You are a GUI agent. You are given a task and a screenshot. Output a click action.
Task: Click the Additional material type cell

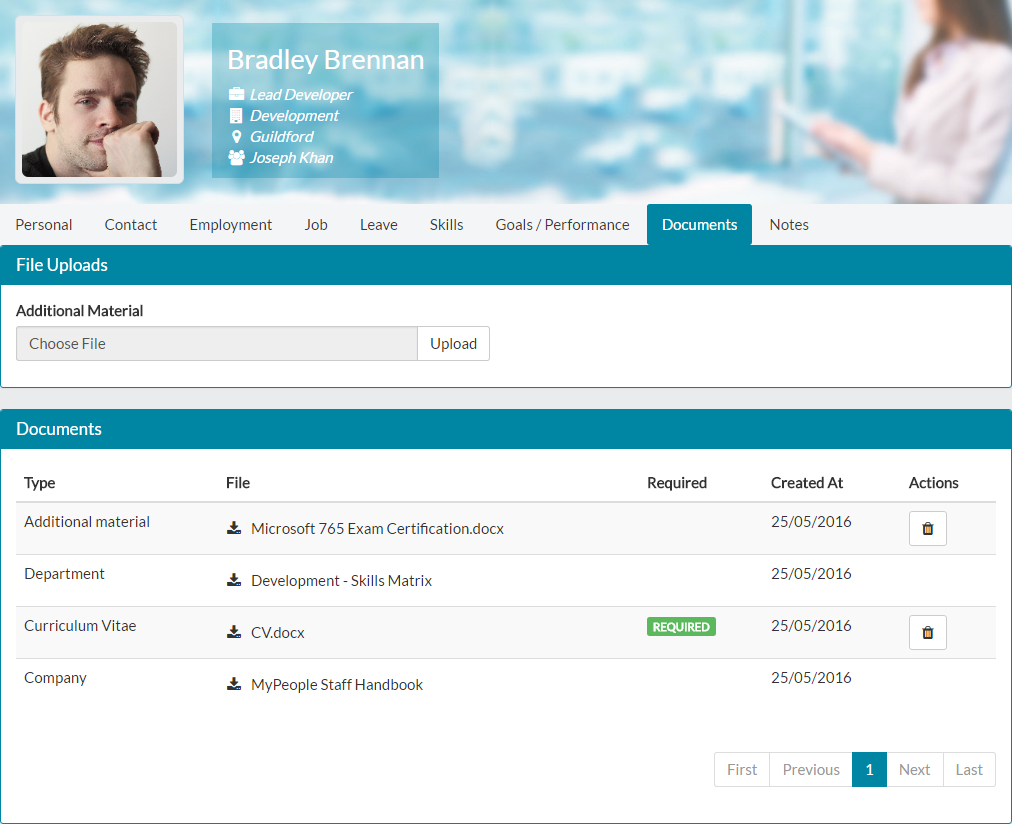click(87, 521)
